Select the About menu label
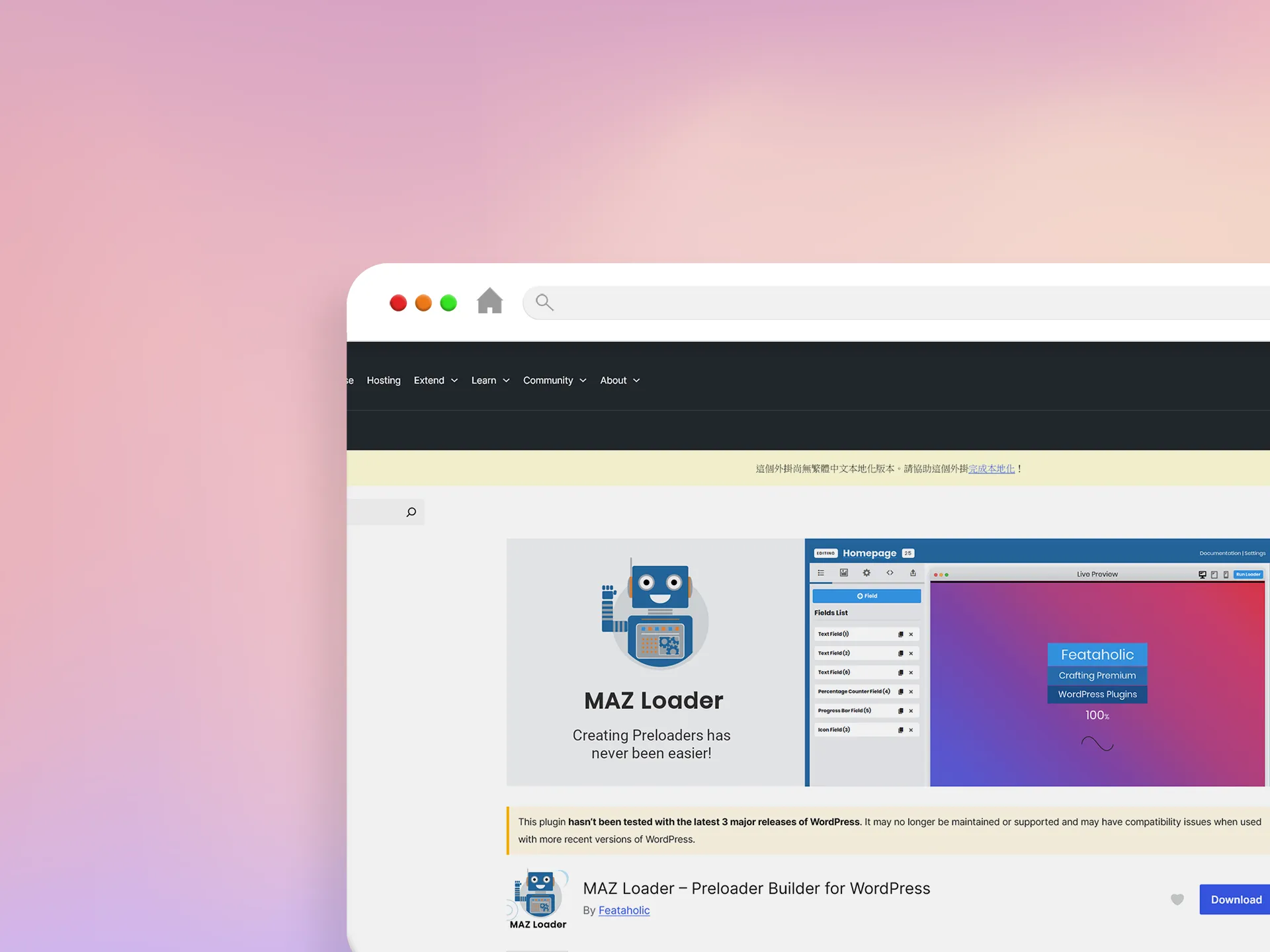Image resolution: width=1270 pixels, height=952 pixels. coord(613,380)
